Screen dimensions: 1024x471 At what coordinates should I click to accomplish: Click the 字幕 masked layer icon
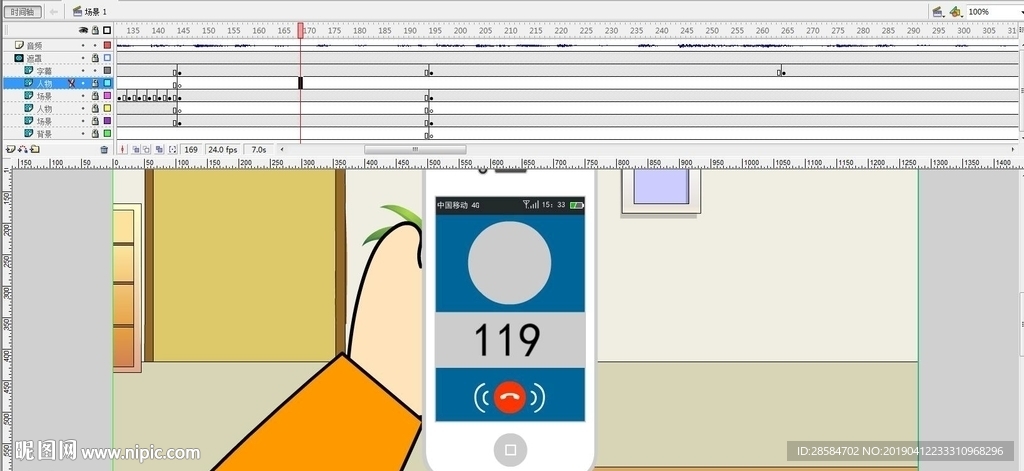(x=29, y=71)
